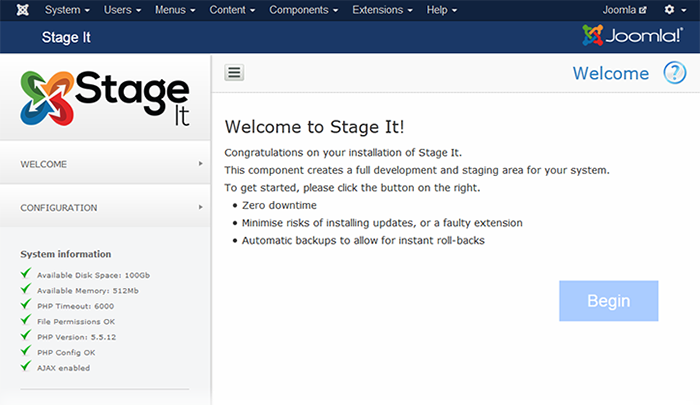Click green checkmark beside PHP Config OK

click(26, 351)
